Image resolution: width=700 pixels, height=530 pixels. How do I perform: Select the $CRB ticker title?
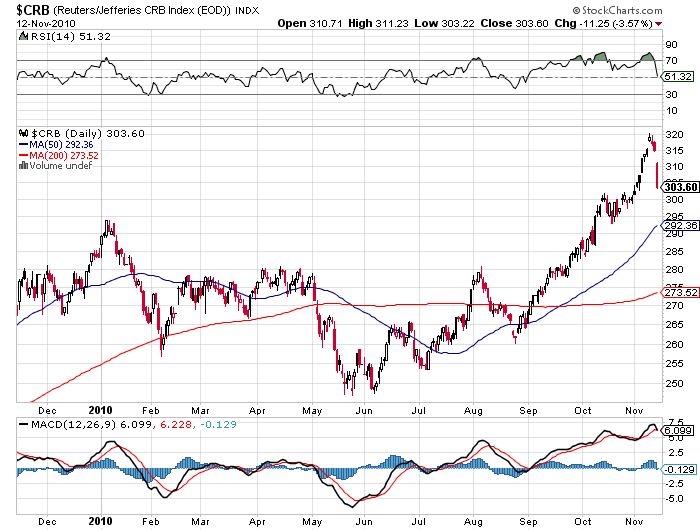click(33, 9)
